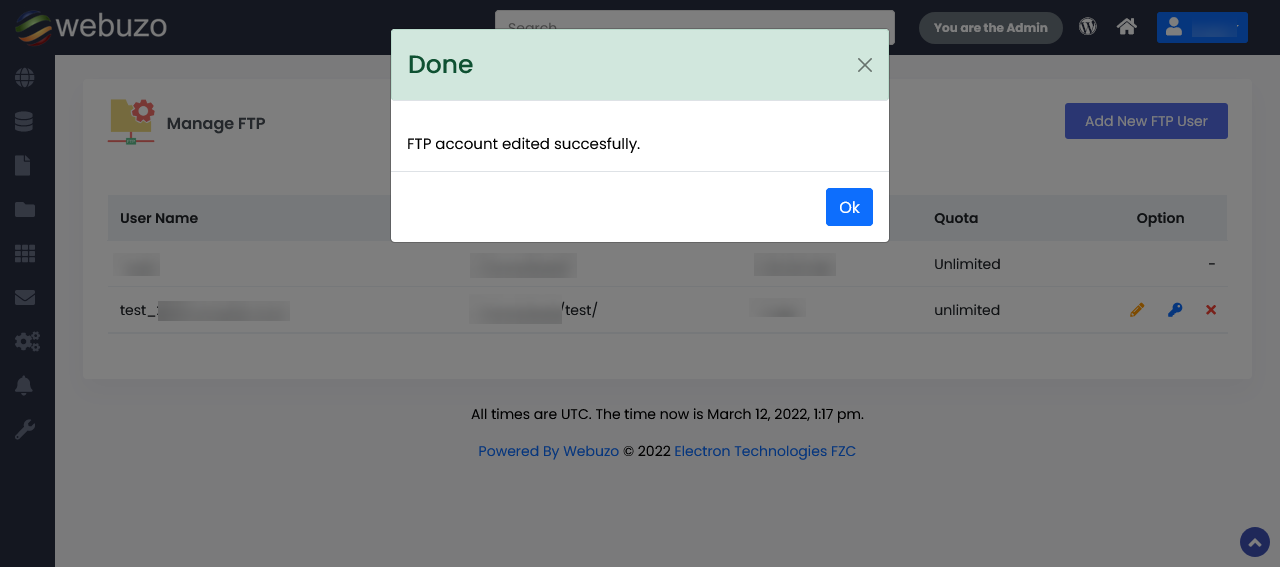Open the globe Domains sidebar icon
1280x567 pixels.
click(x=25, y=78)
